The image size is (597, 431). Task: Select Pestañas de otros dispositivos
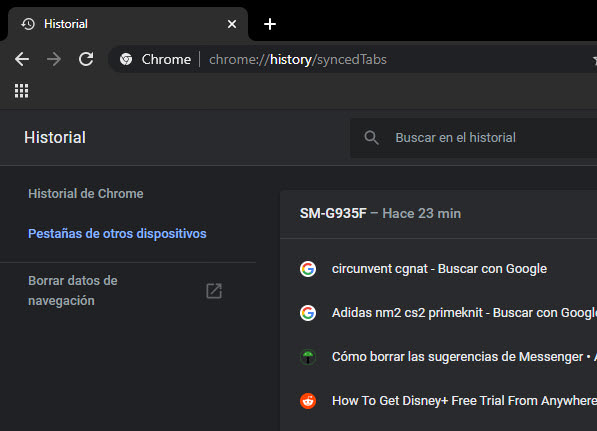(x=117, y=233)
